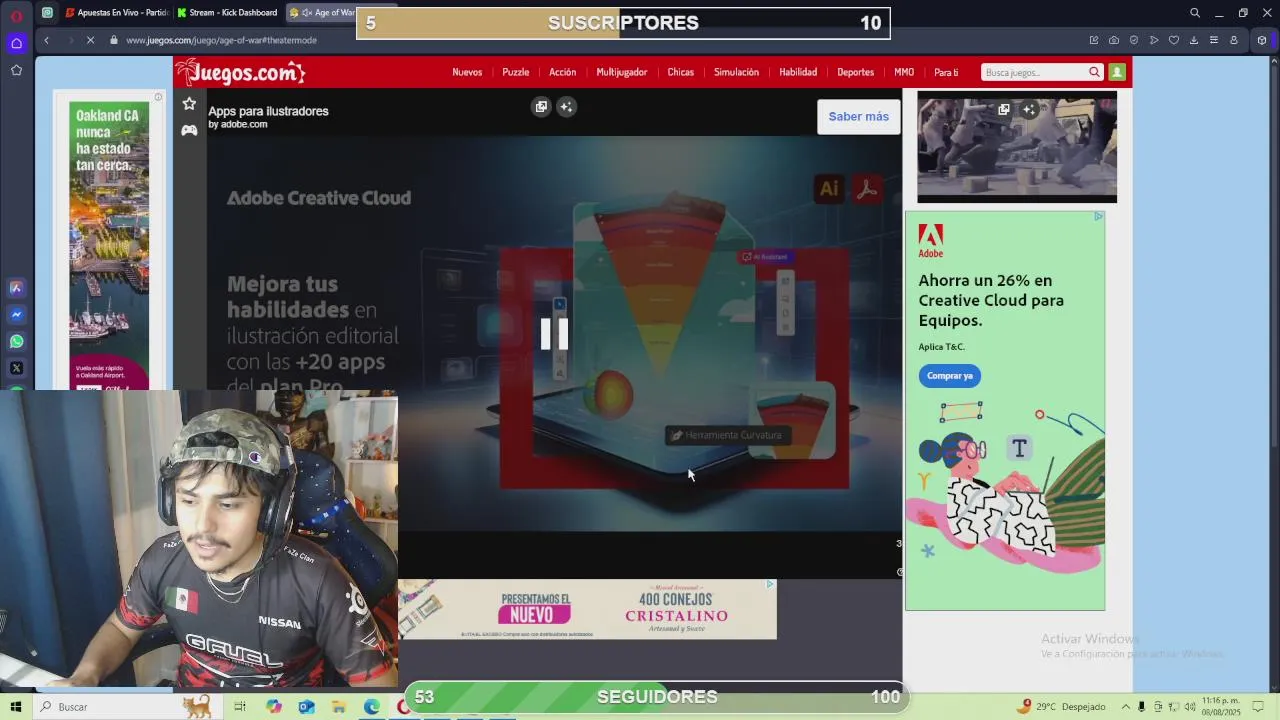Open the 29°C Despejado weather widget
This screenshot has height=720, width=1280.
(x=1060, y=706)
